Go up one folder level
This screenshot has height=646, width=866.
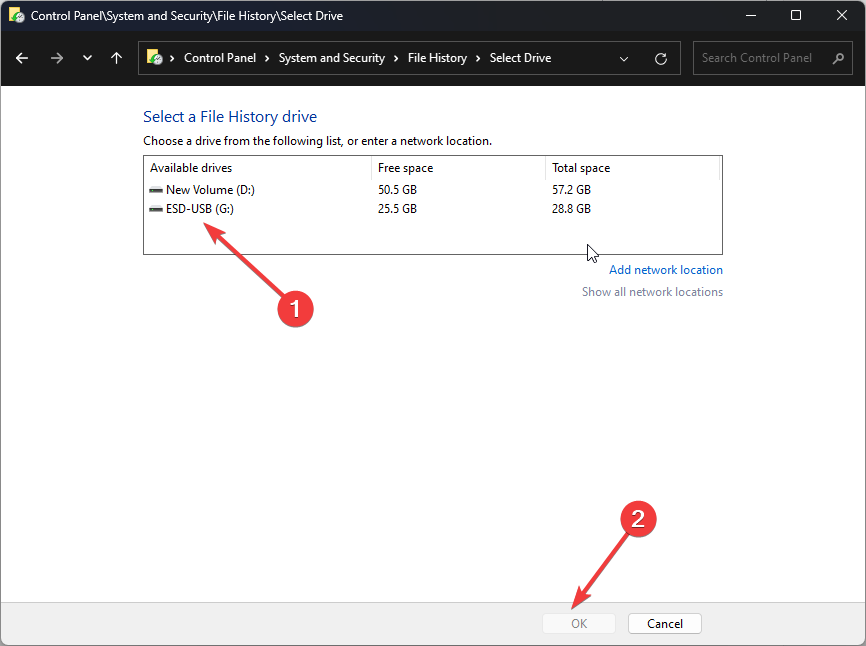click(x=116, y=58)
